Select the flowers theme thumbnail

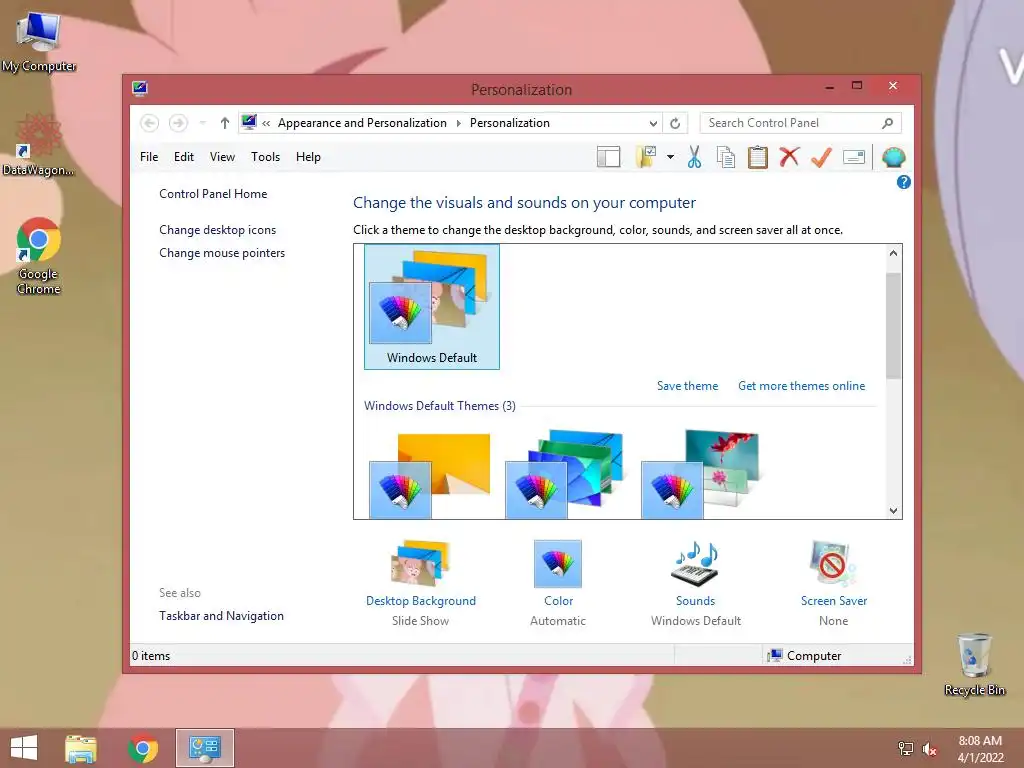click(x=700, y=475)
